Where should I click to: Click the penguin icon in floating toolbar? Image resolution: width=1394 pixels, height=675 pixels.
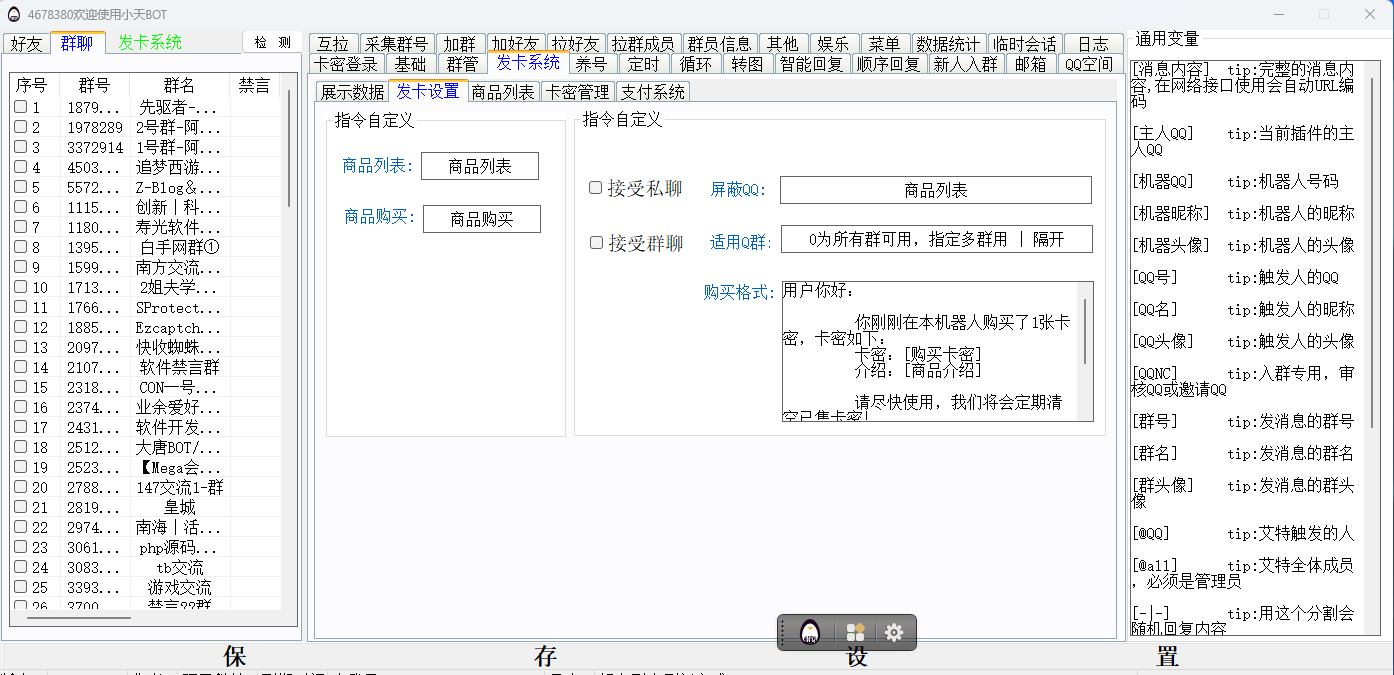[x=810, y=633]
